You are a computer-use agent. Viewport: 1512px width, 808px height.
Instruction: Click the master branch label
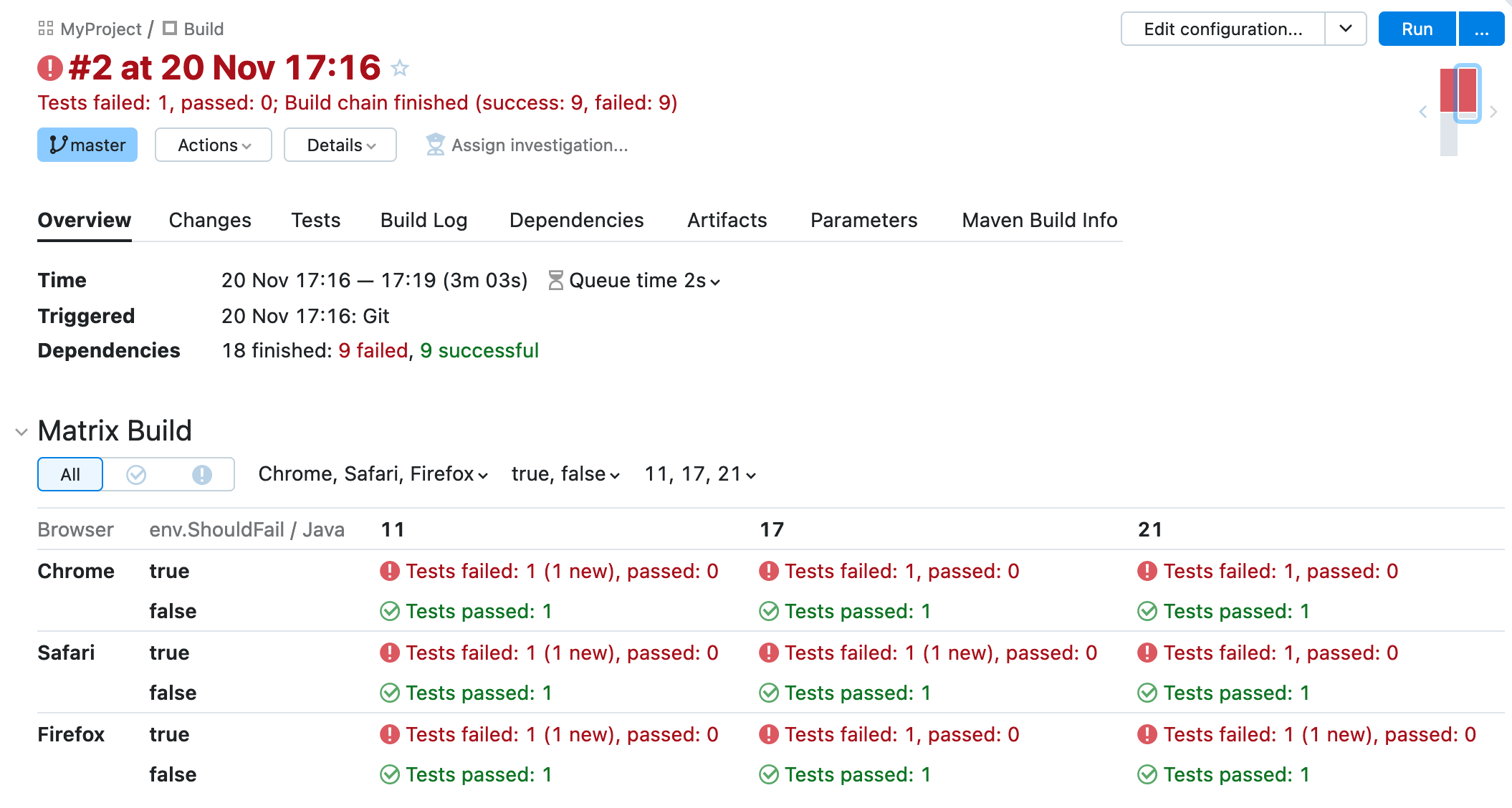point(87,145)
